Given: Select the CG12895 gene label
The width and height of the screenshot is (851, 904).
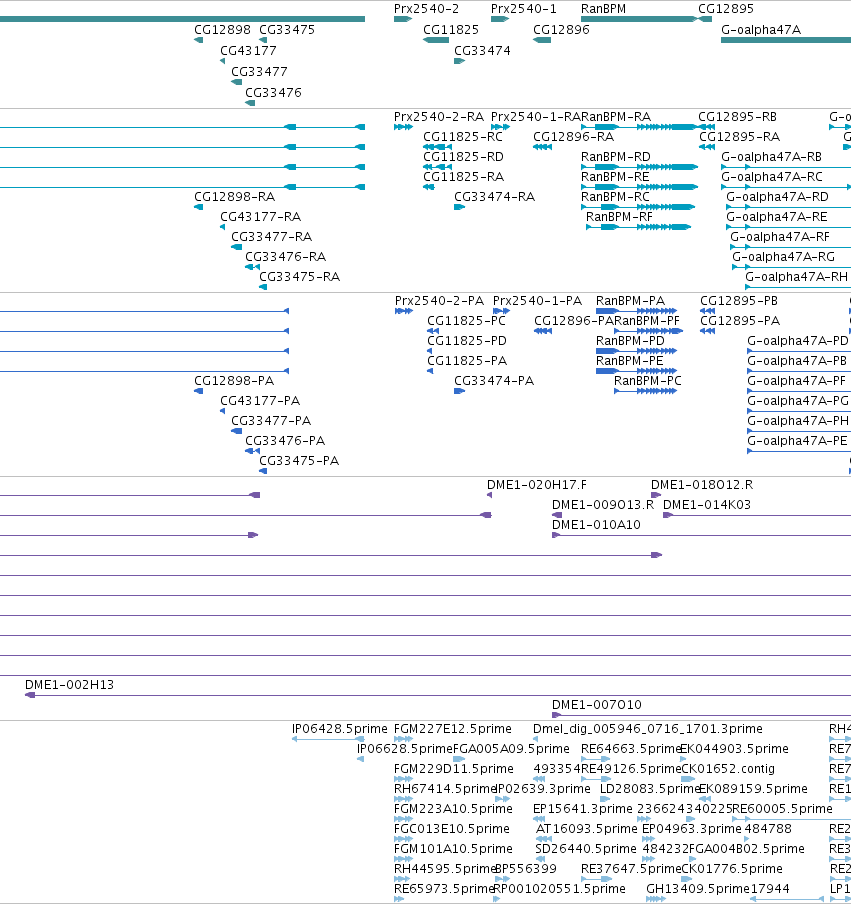Looking at the screenshot, I should 726,9.
